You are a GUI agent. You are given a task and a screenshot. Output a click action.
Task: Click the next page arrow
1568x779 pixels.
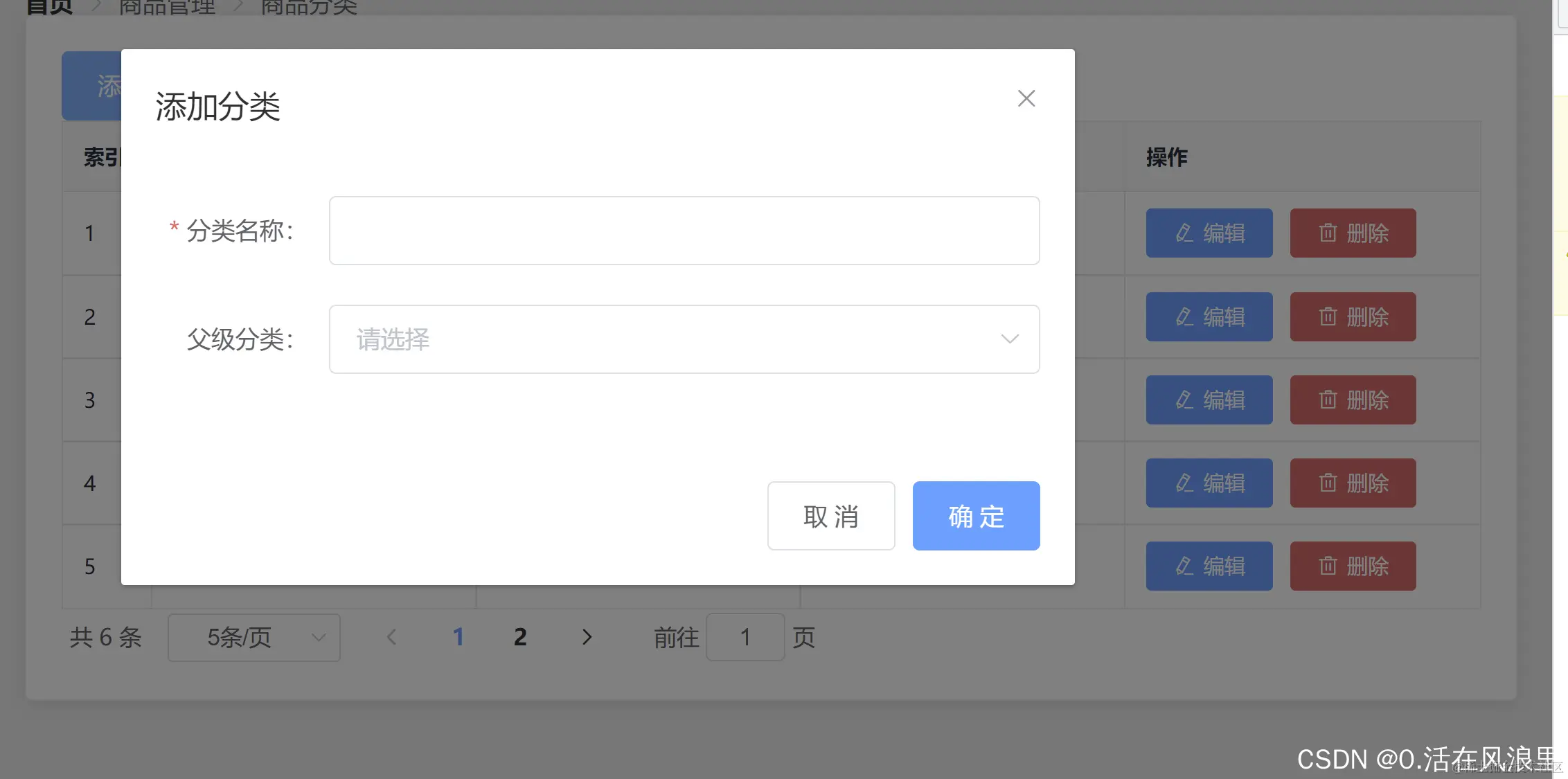pyautogui.click(x=587, y=637)
